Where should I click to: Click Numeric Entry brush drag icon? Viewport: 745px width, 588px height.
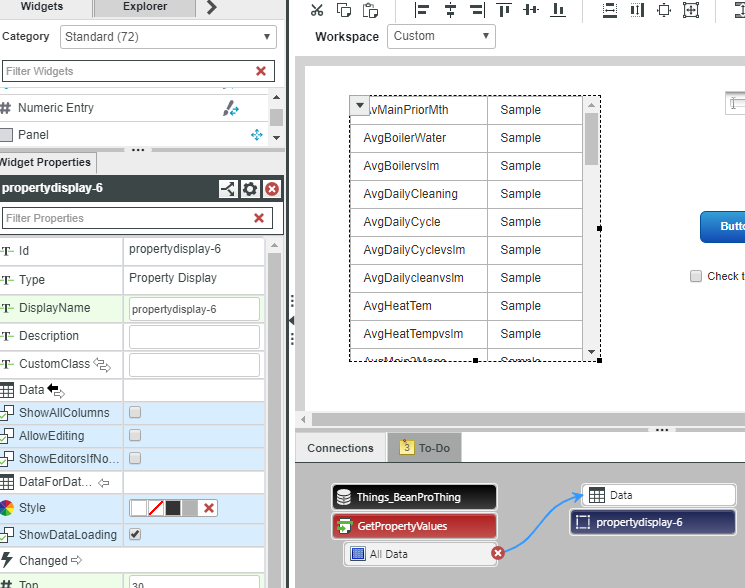pyautogui.click(x=231, y=108)
